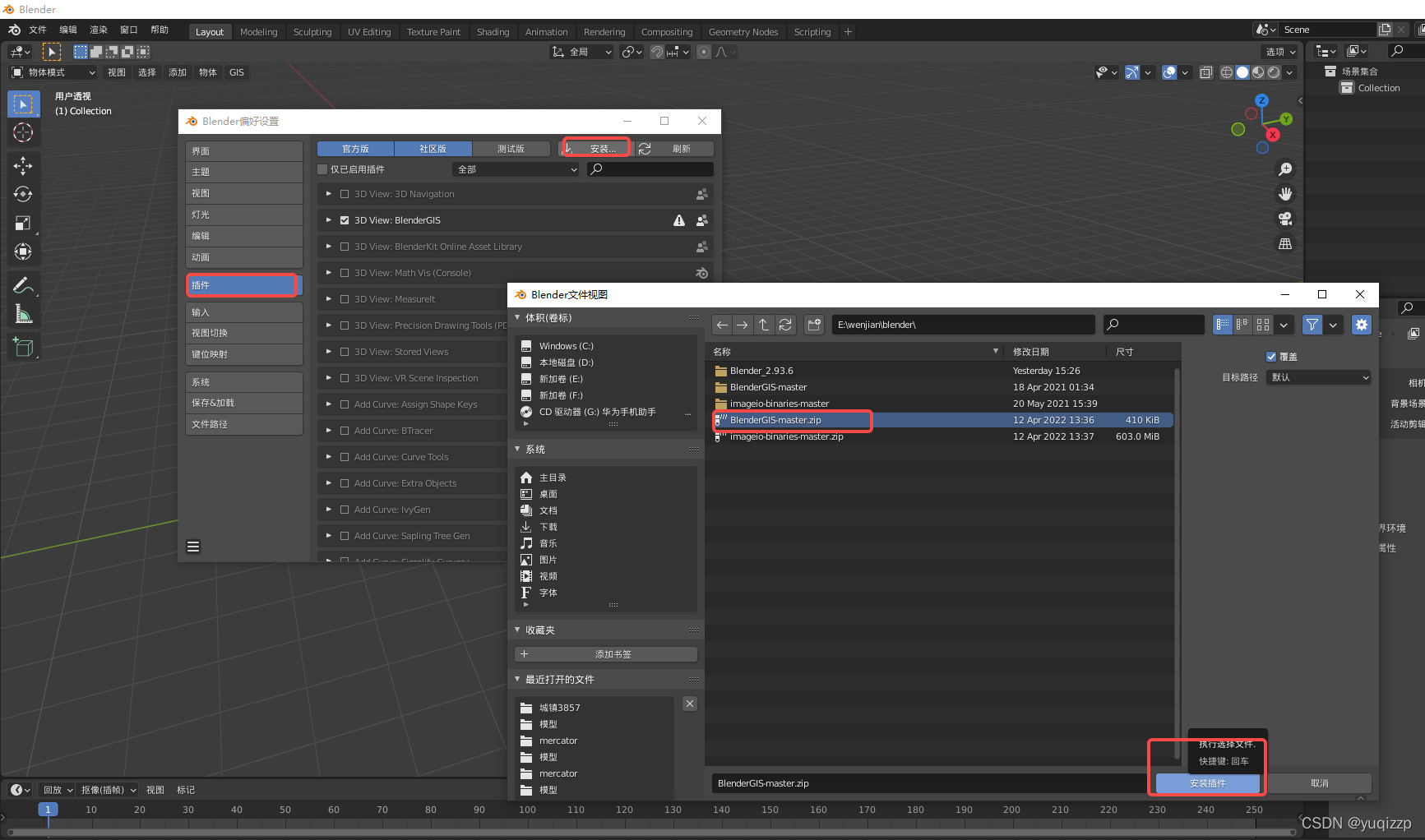Expand the 3D View: 3D Navigation details
Viewport: 1425px width, 840px height.
click(x=328, y=194)
